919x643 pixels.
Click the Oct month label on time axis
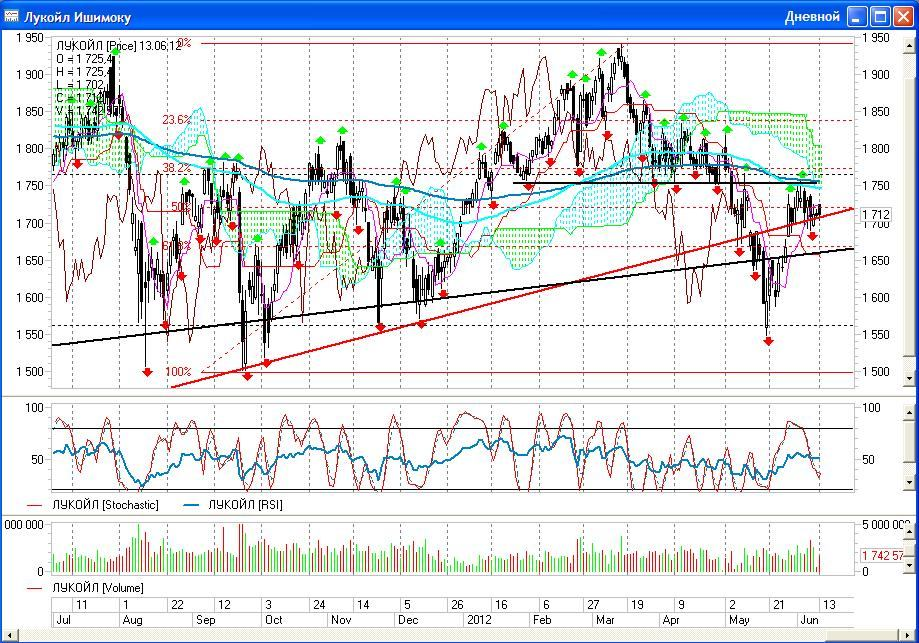click(x=274, y=620)
